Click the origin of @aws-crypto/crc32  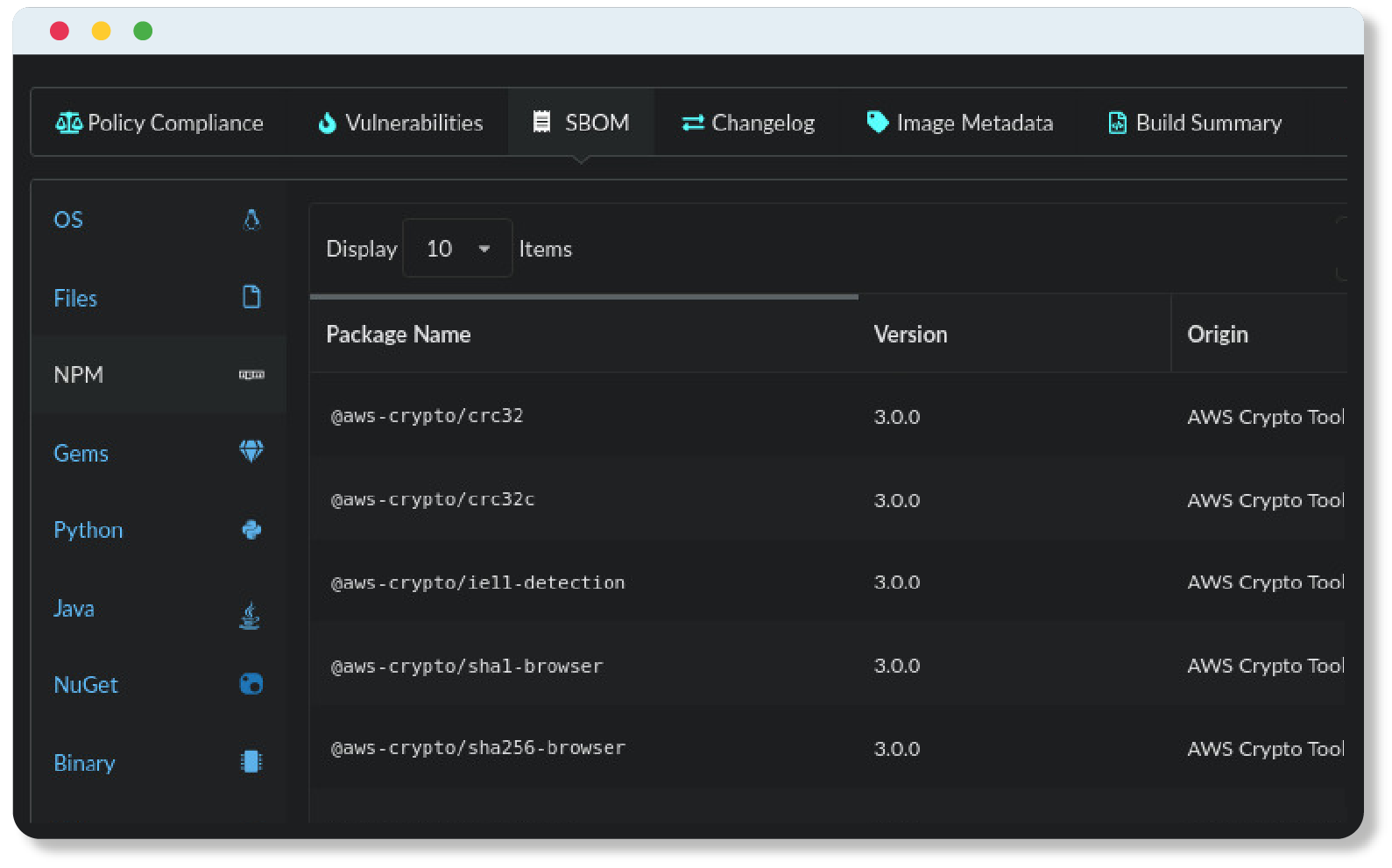1266,417
